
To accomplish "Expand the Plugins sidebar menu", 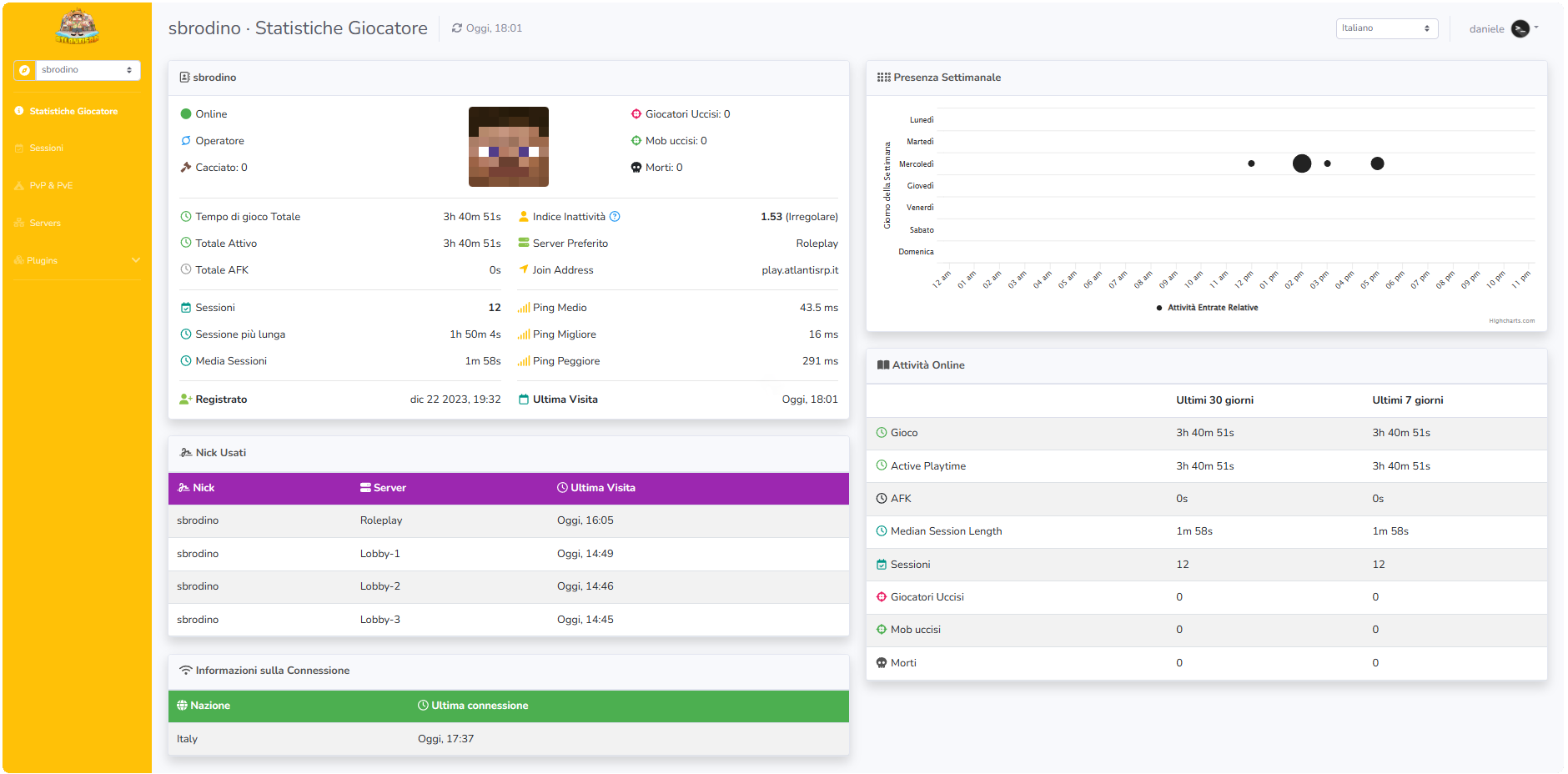I will 77,261.
